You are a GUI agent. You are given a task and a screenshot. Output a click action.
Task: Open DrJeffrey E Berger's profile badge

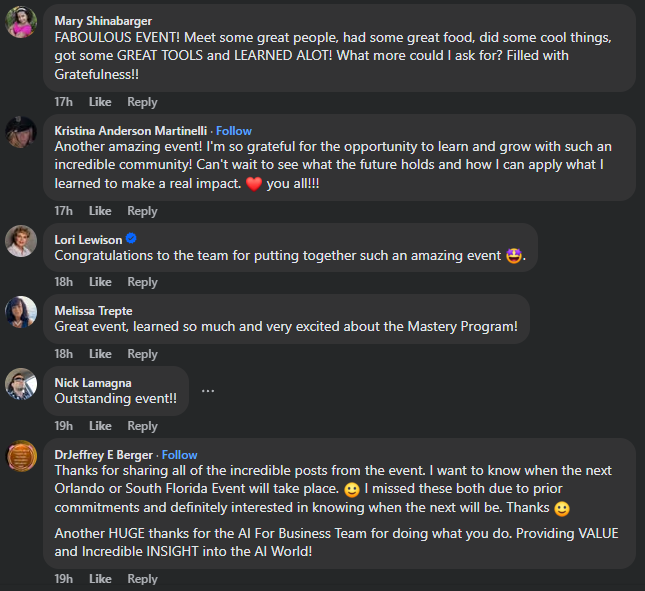coord(21,456)
